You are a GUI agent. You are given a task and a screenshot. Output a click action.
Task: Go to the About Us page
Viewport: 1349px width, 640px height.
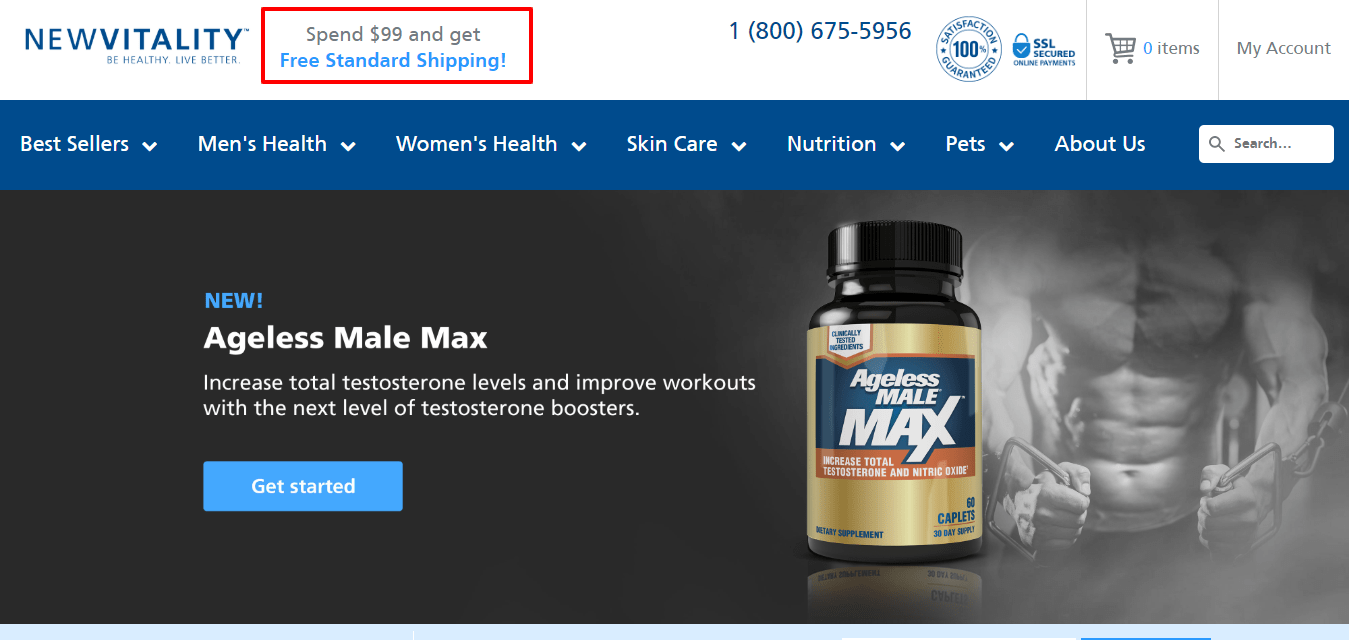[x=1100, y=144]
